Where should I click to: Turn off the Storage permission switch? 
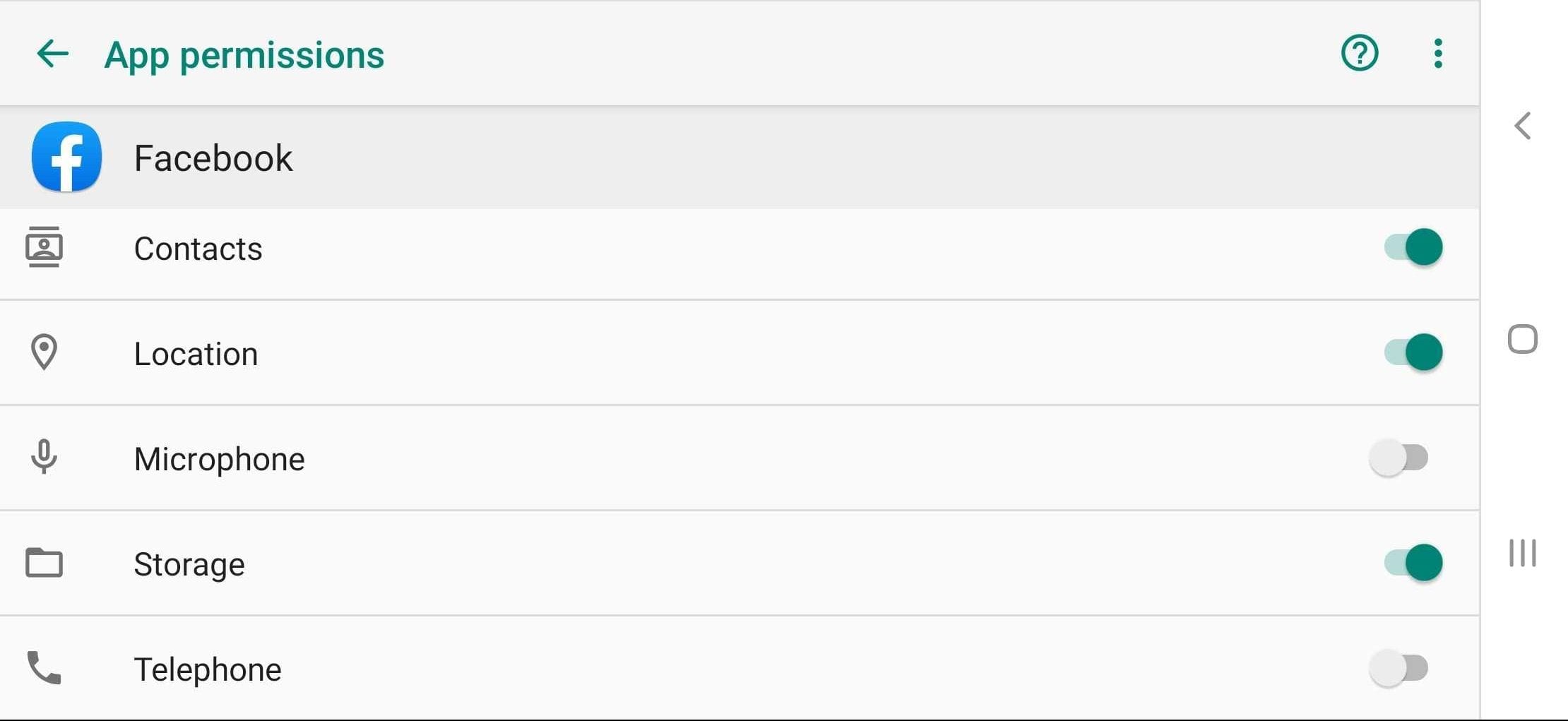tap(1413, 563)
